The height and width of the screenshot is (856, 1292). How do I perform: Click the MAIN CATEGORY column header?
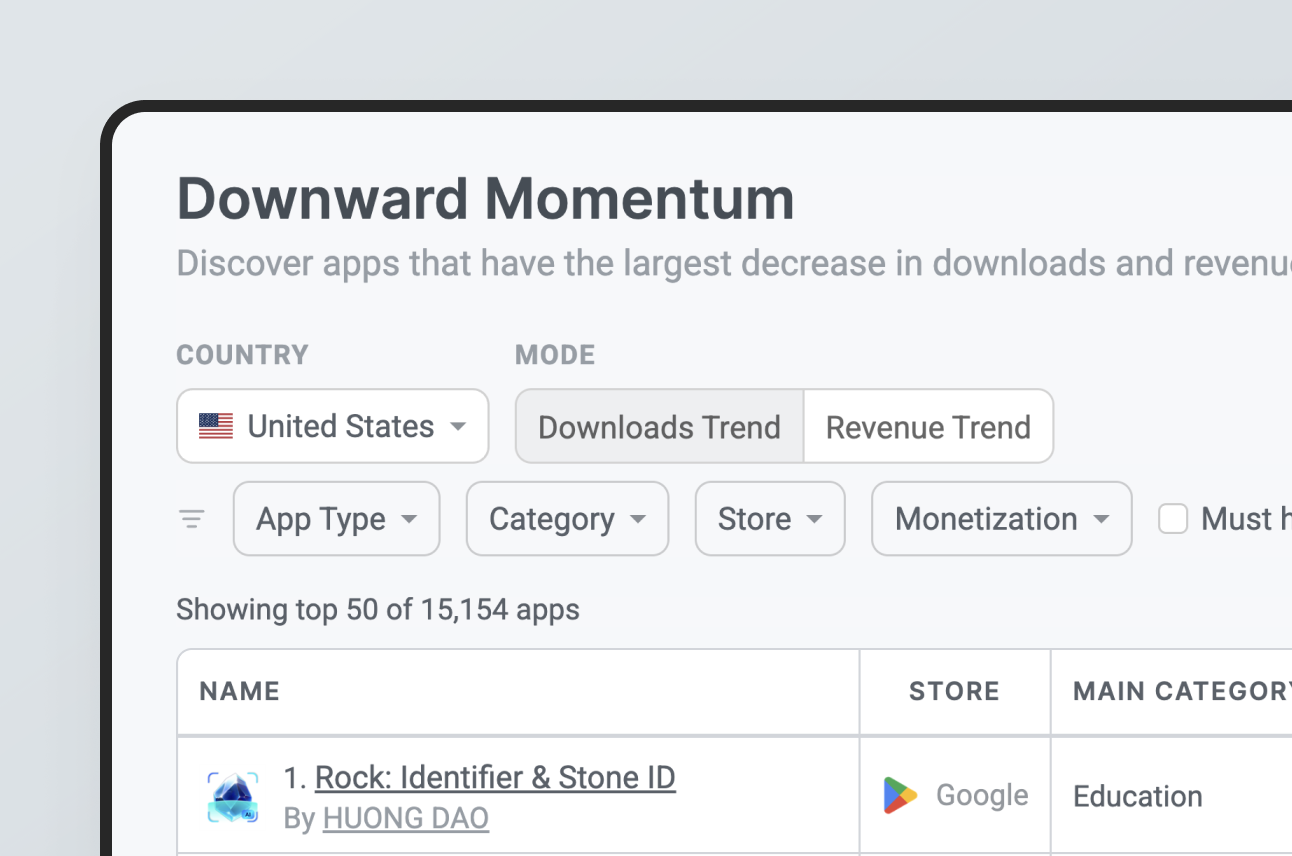click(1180, 691)
